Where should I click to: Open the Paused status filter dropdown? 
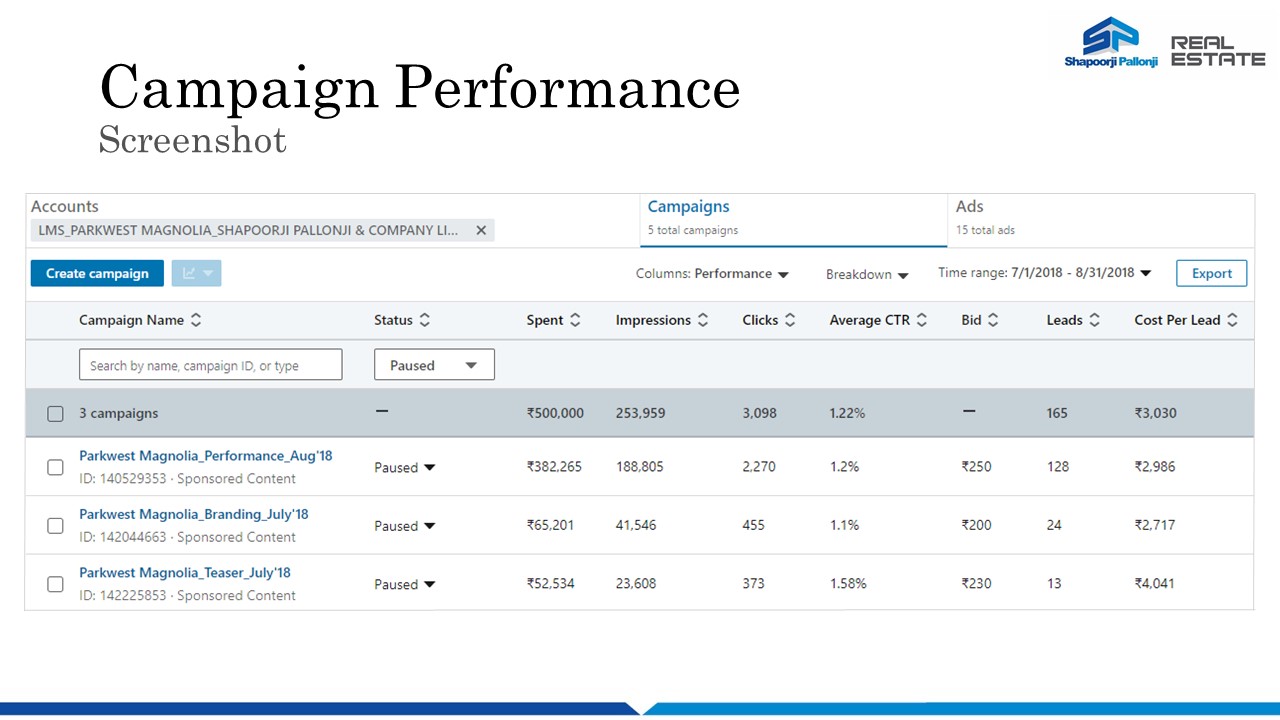pos(434,365)
